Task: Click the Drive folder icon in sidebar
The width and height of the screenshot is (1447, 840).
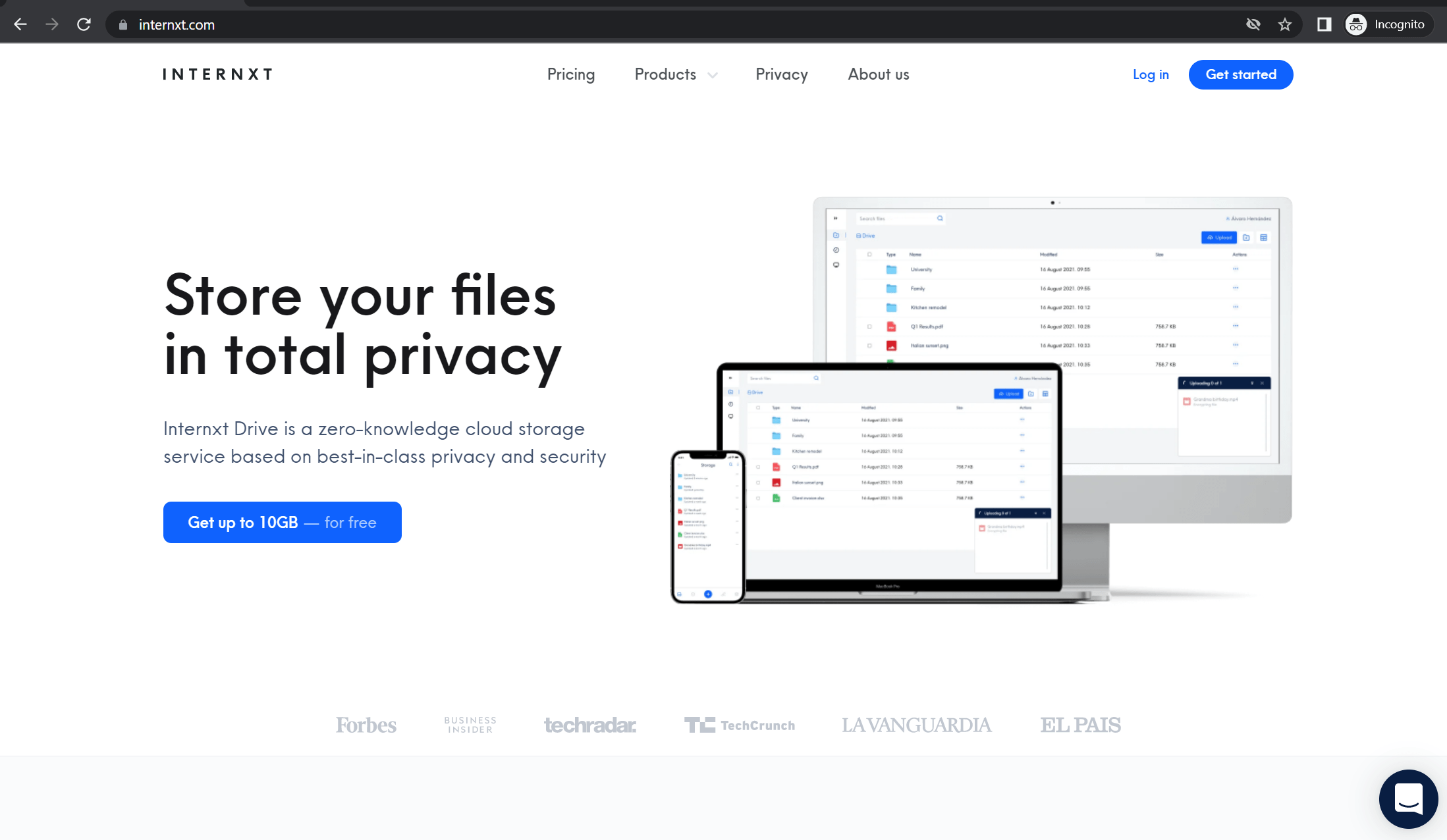Action: point(836,235)
